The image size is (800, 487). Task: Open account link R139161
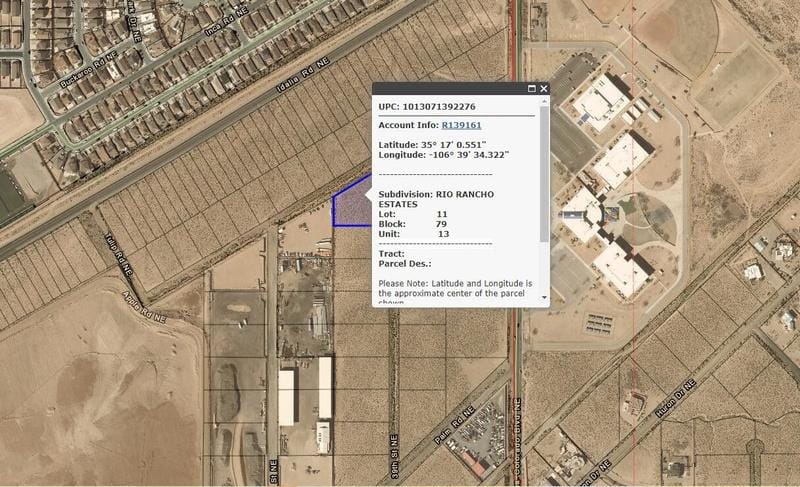(461, 125)
